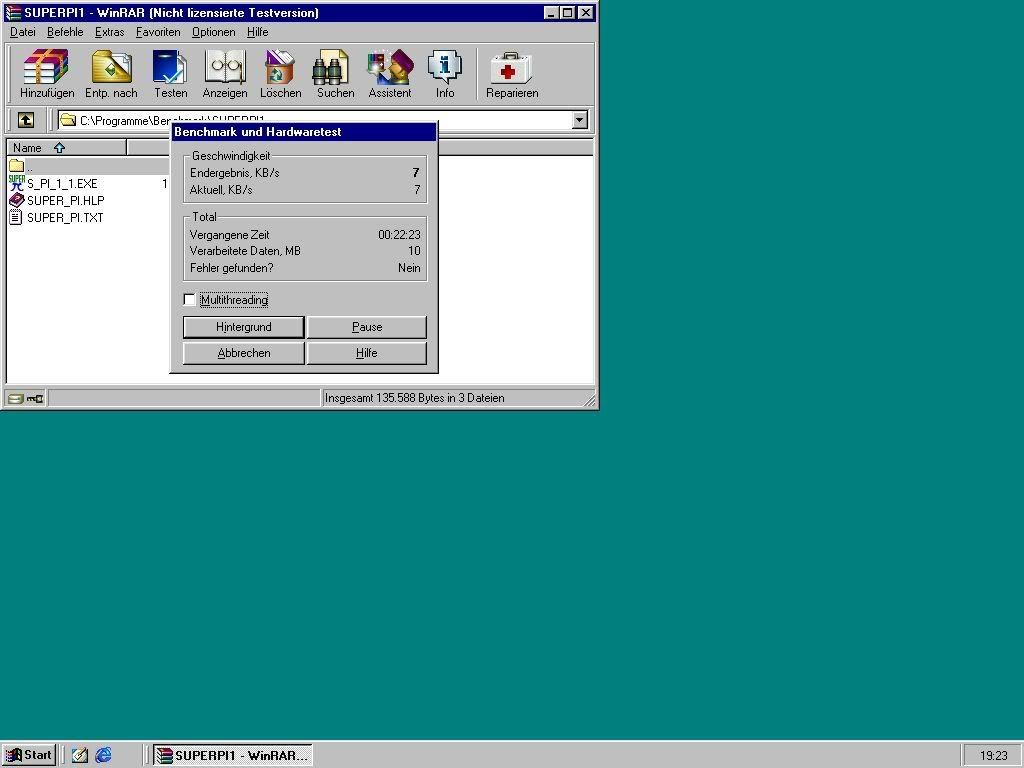Click the Hinzufügen toolbar icon
The height and width of the screenshot is (768, 1024).
click(46, 67)
